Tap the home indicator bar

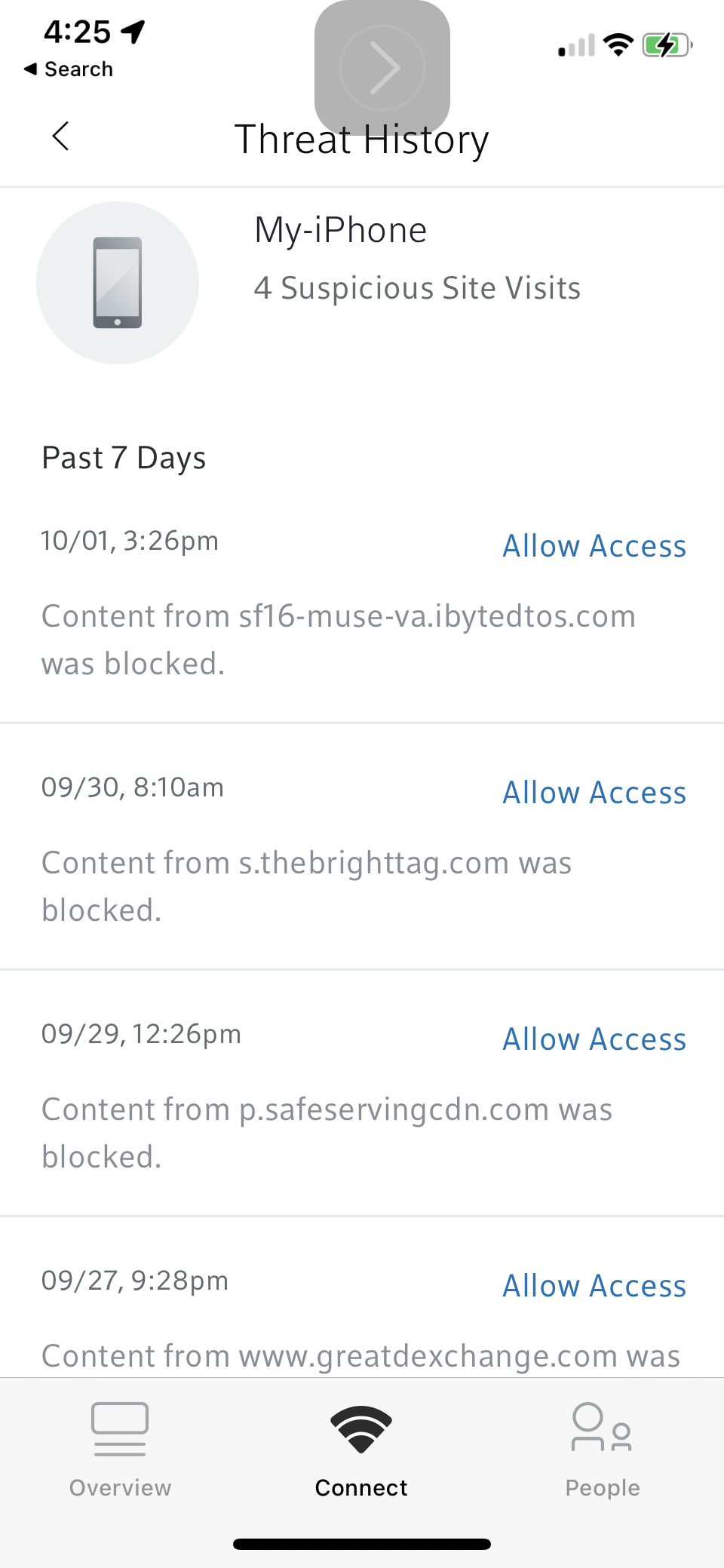[362, 1544]
